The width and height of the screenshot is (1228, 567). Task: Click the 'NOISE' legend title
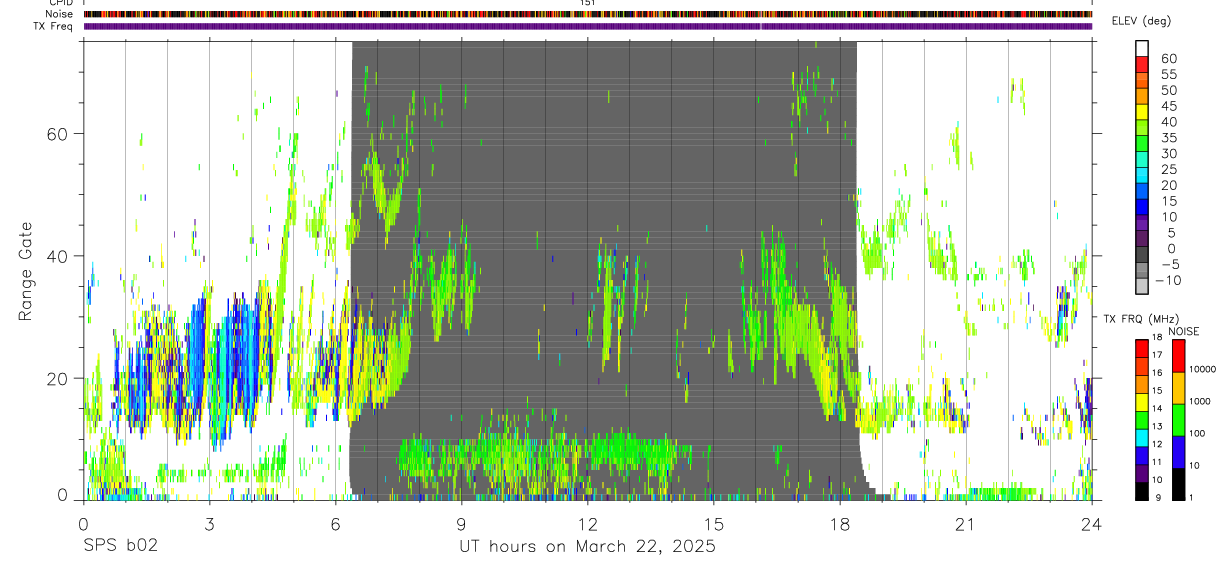point(1183,331)
